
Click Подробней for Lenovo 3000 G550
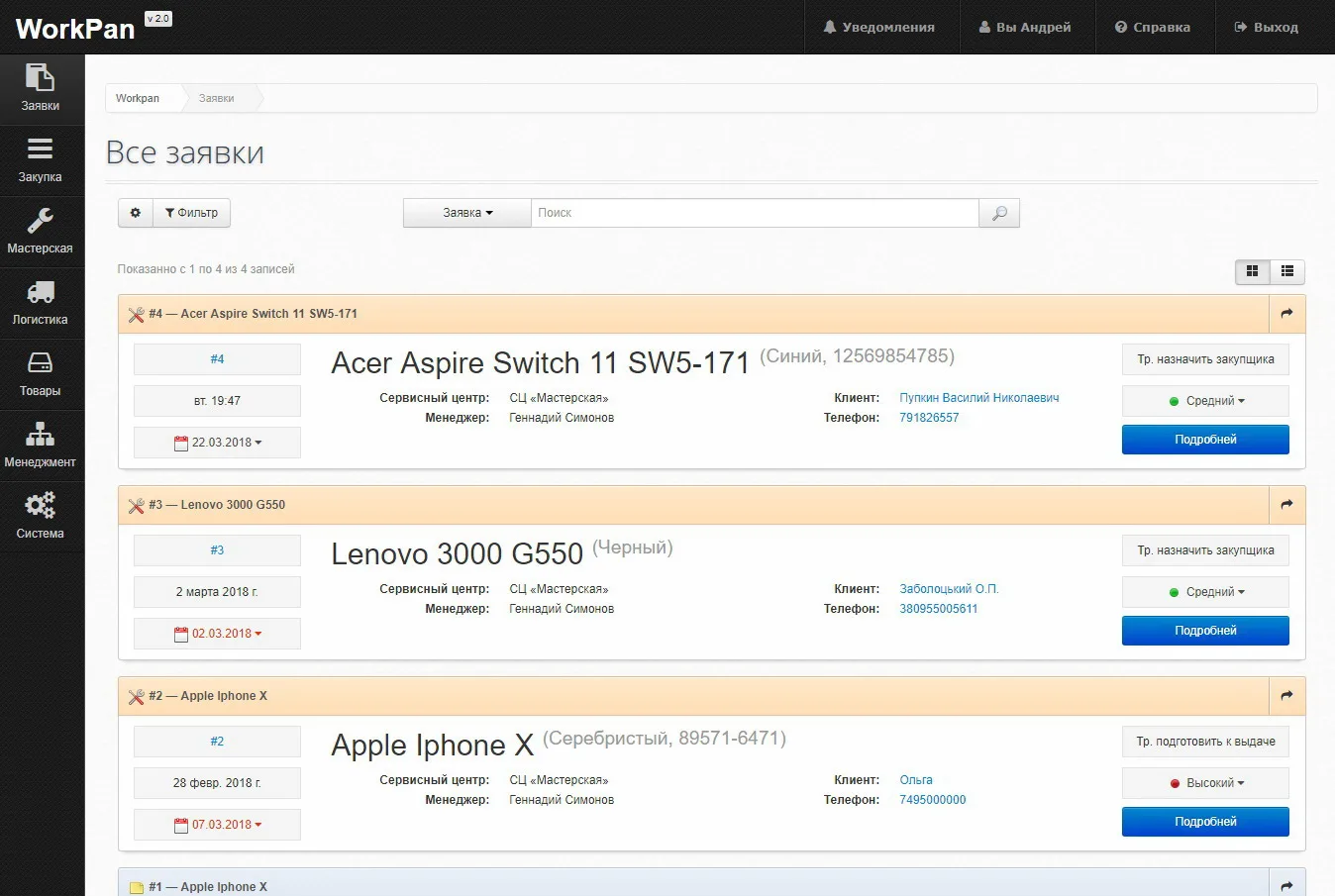[x=1205, y=631]
